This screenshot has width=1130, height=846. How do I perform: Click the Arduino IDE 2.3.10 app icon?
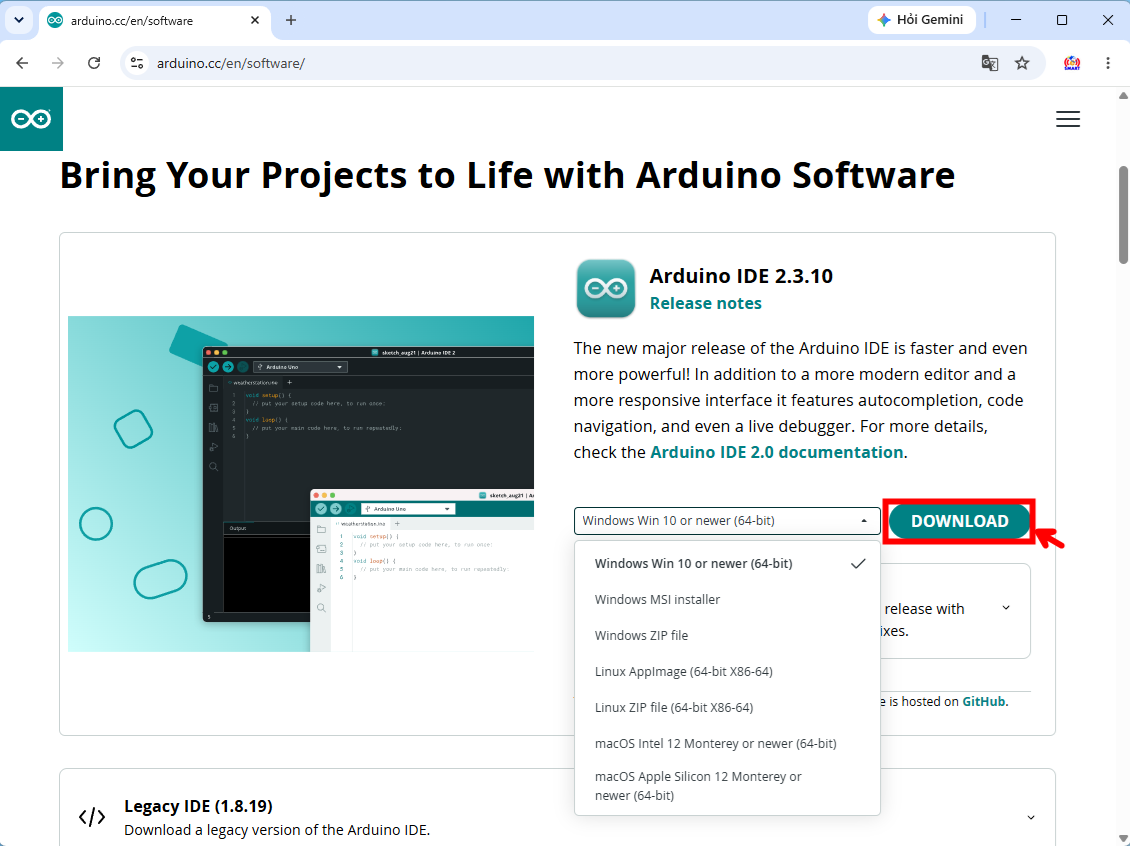pyautogui.click(x=605, y=289)
